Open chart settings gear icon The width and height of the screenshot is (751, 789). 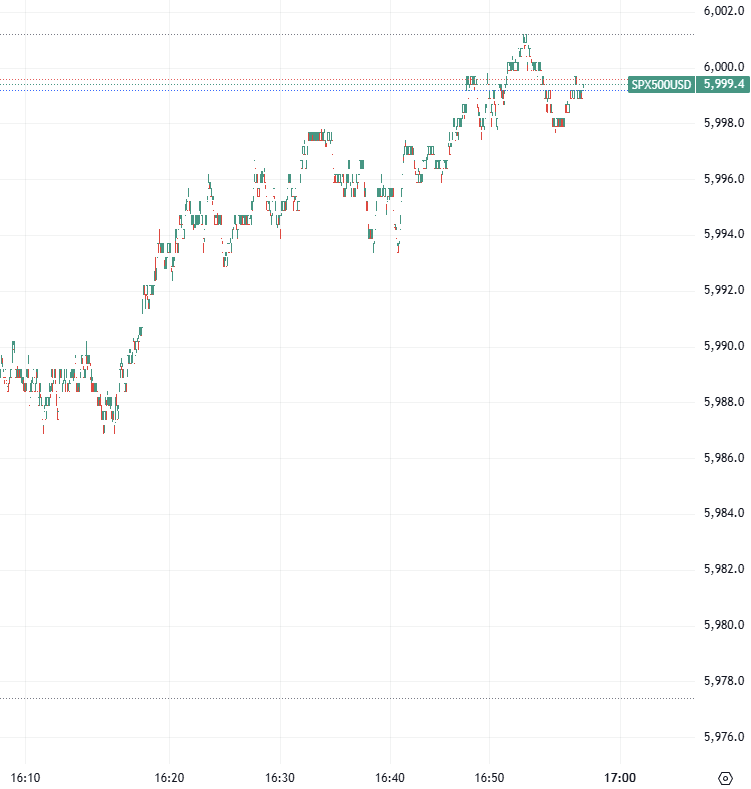pyautogui.click(x=725, y=778)
